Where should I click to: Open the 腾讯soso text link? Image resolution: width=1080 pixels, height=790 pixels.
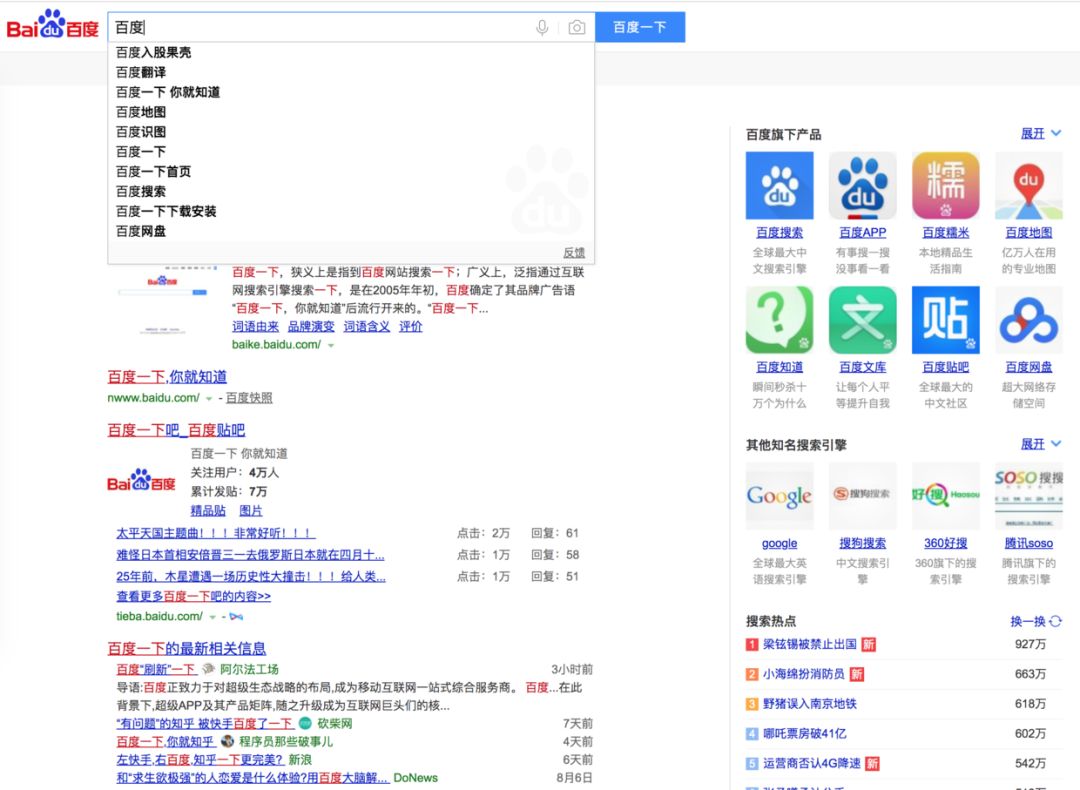(x=1028, y=543)
